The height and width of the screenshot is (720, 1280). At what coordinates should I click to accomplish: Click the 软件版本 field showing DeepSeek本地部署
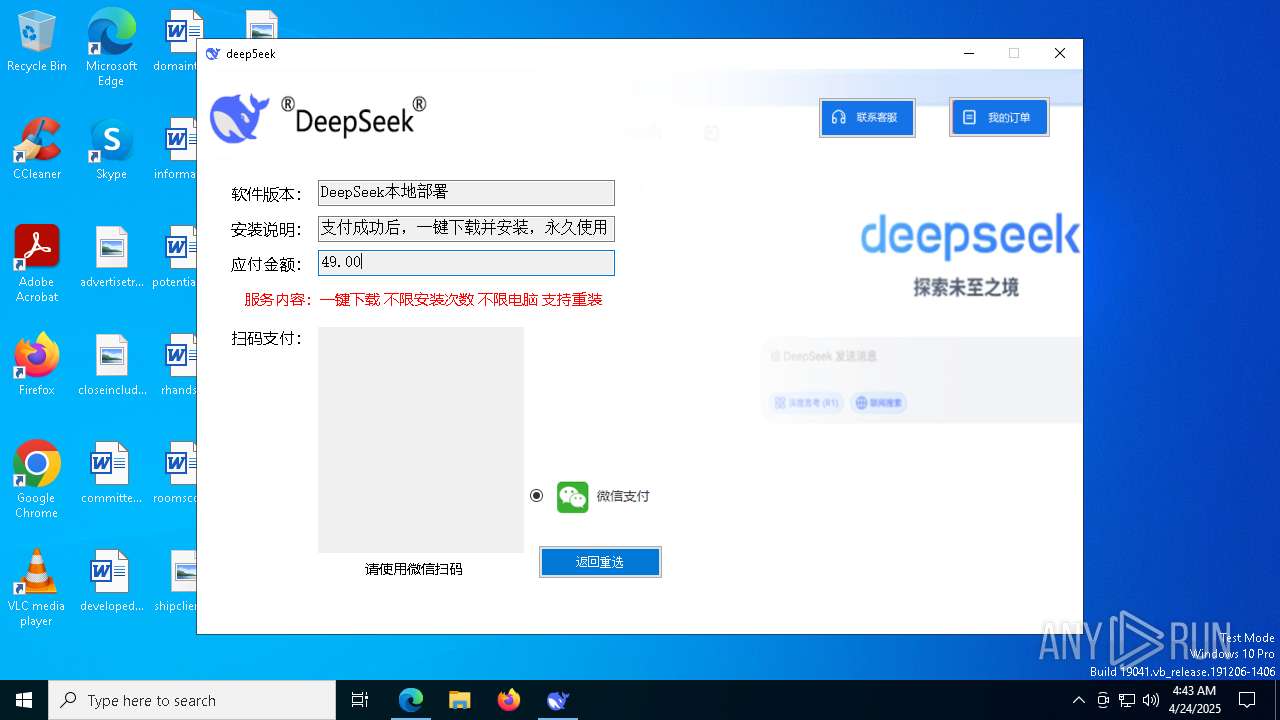click(x=466, y=192)
